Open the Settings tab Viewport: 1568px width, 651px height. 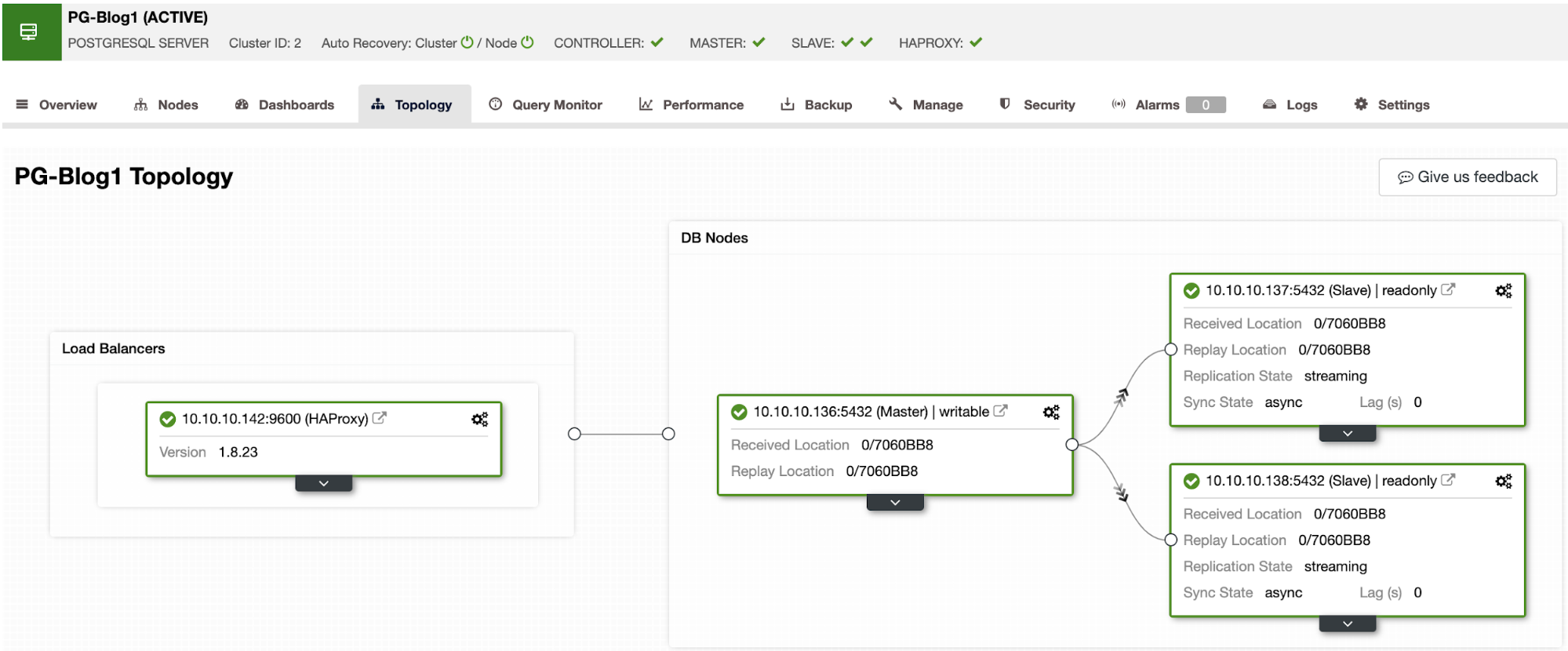coord(1392,104)
